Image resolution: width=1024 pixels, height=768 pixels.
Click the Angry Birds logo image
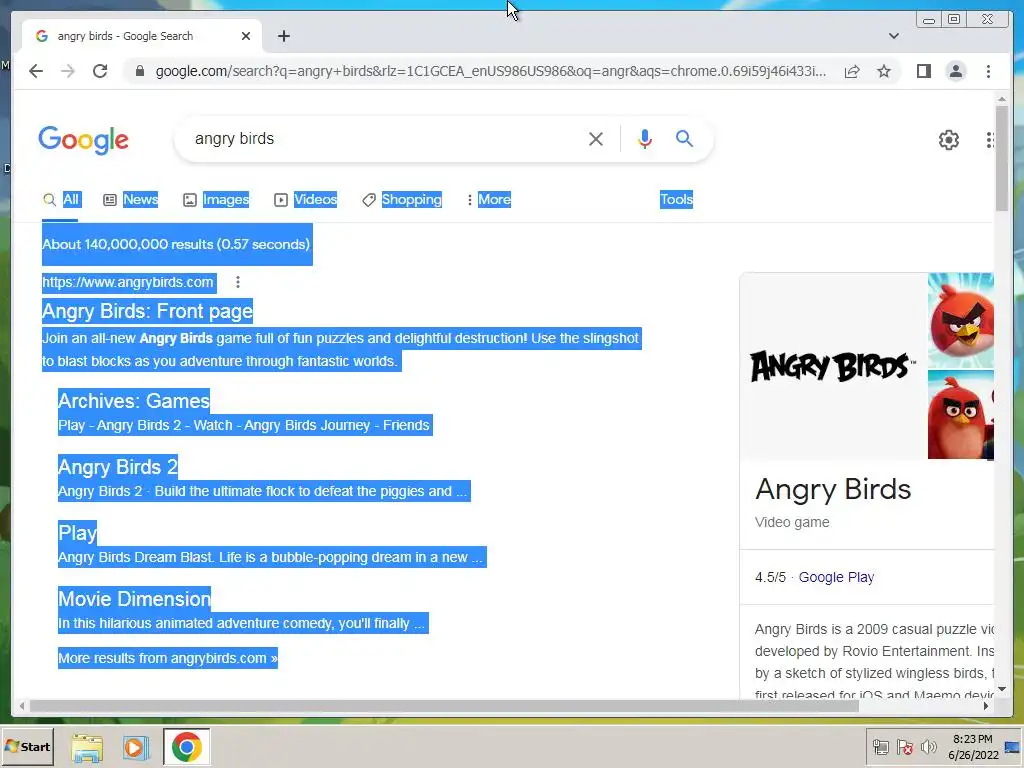[833, 366]
